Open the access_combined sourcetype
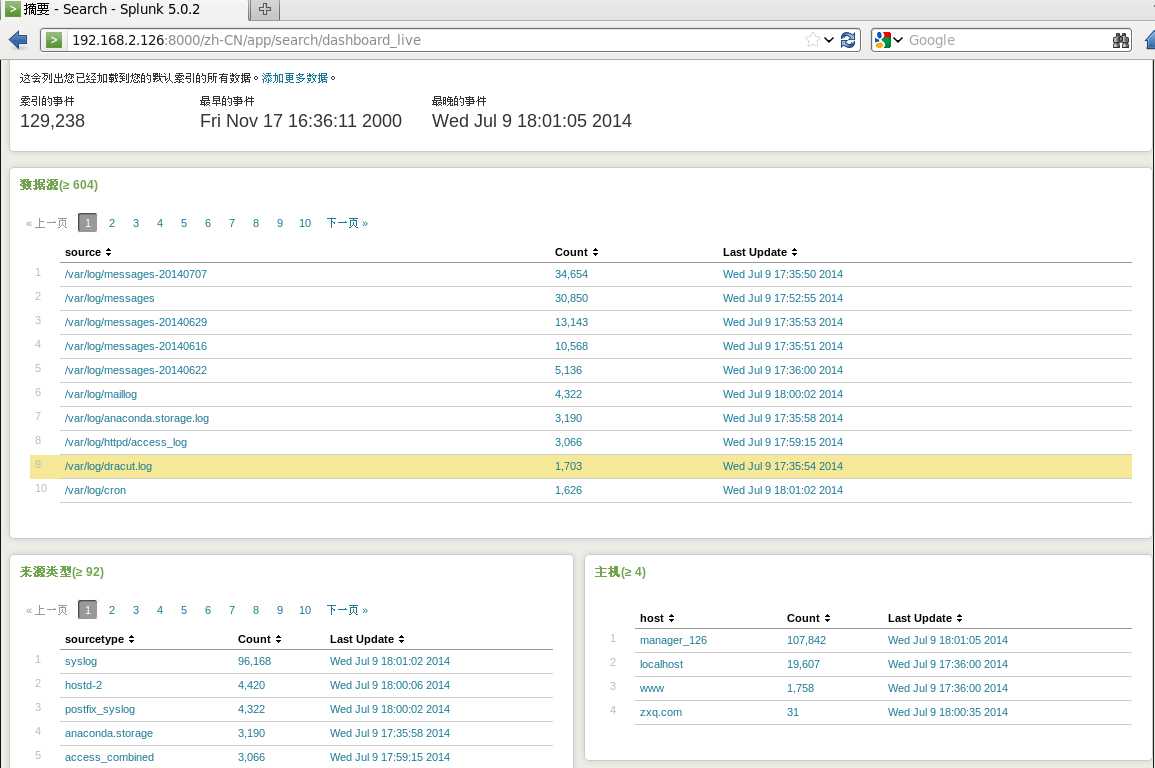The height and width of the screenshot is (768, 1155). tap(109, 757)
